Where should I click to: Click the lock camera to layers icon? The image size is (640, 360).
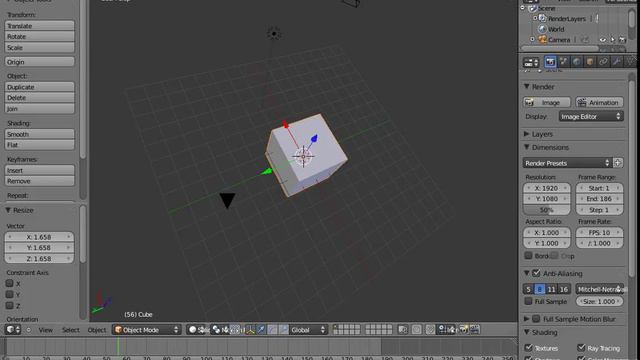402,330
